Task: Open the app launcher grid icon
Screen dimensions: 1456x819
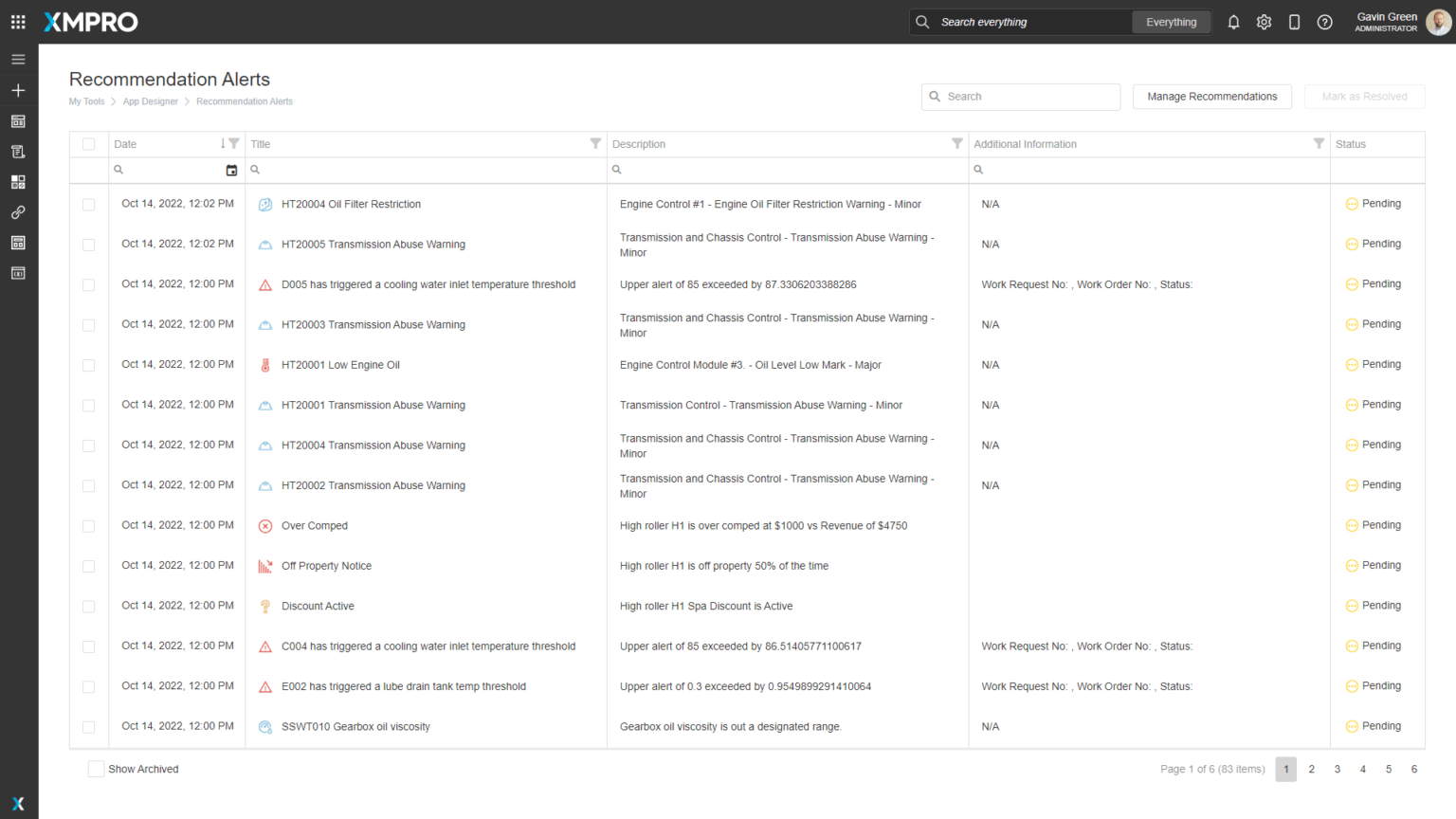Action: 18,22
